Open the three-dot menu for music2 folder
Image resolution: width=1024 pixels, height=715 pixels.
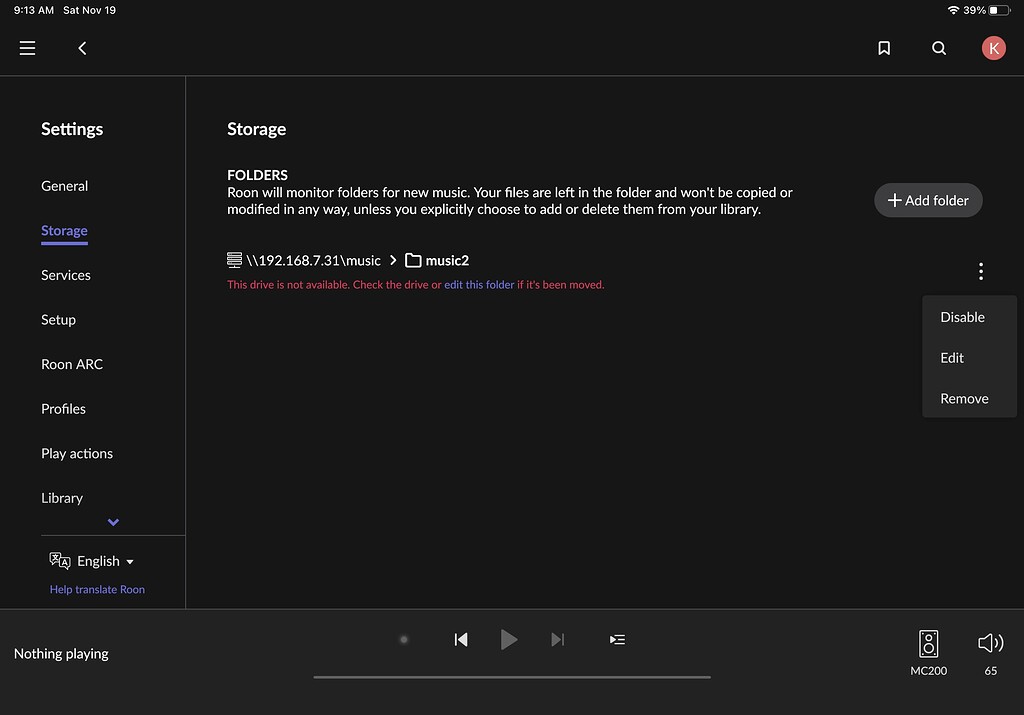pyautogui.click(x=981, y=271)
